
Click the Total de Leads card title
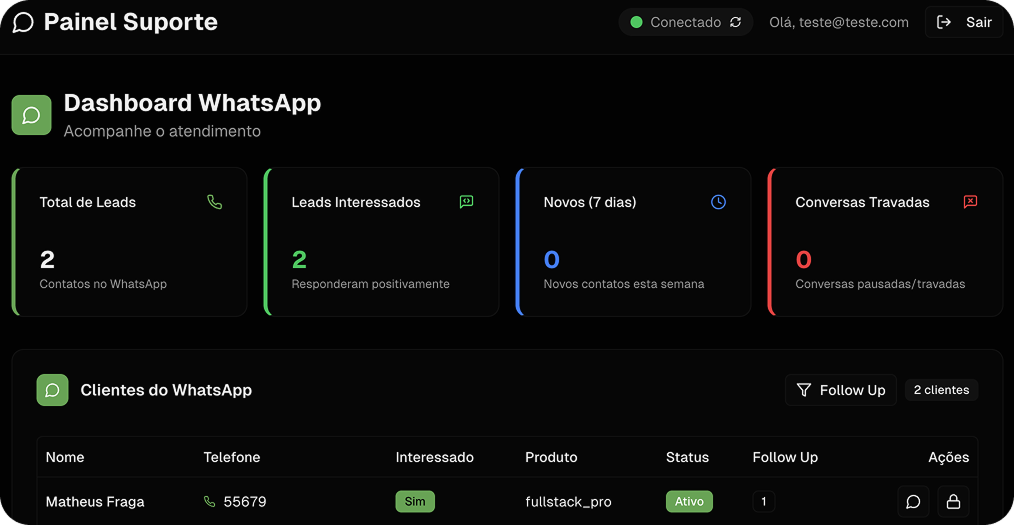point(88,202)
